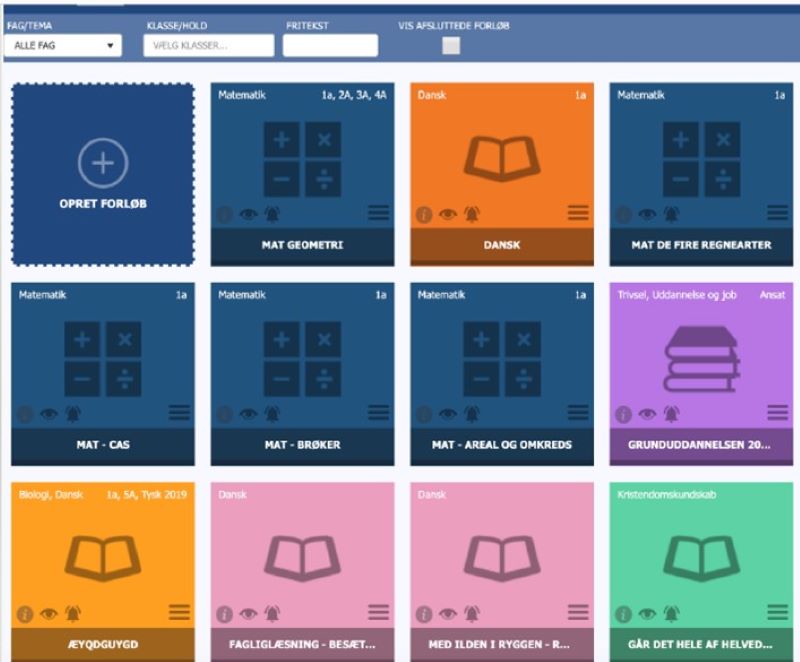This screenshot has width=800, height=662.
Task: Enable Vis afsluttede forløb checkbox
Action: point(451,46)
